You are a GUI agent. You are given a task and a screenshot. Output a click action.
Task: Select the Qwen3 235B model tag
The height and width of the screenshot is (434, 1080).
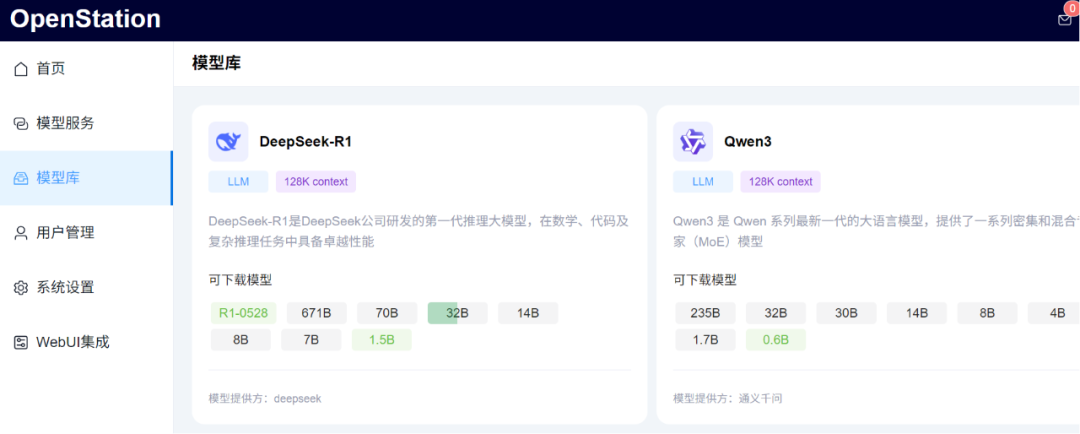click(x=705, y=313)
